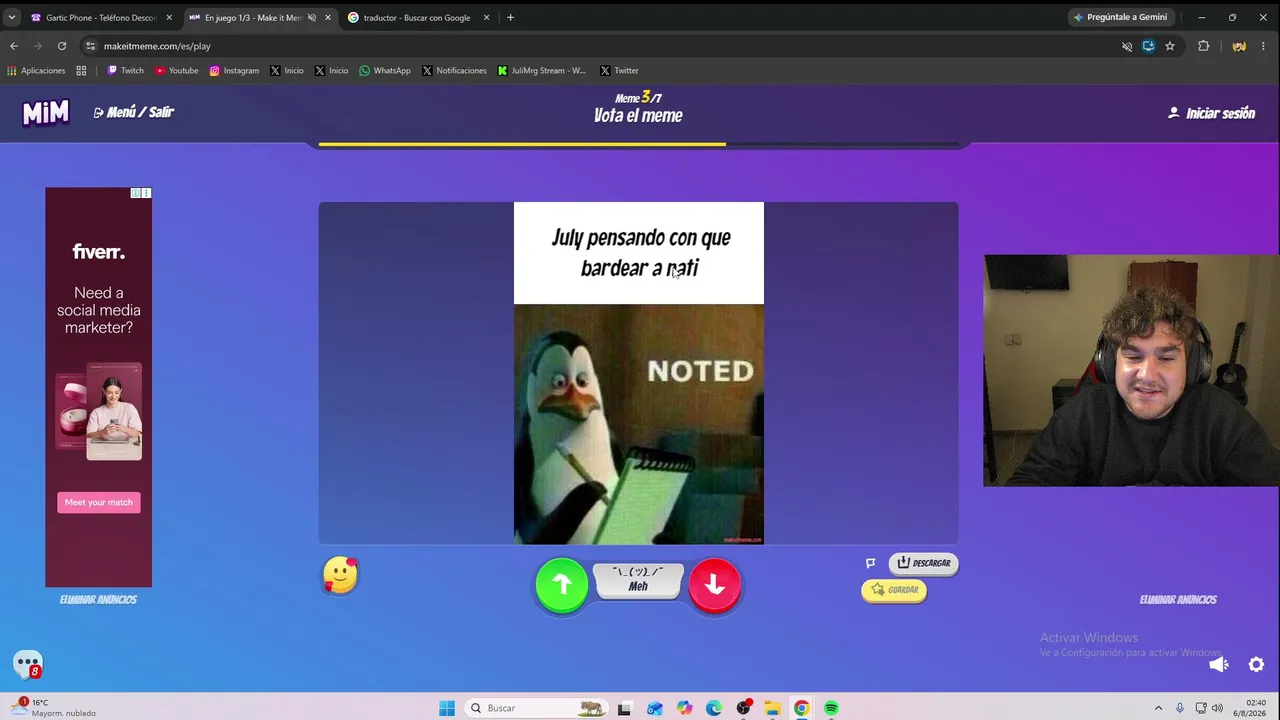Open the clock showing 02:40
The height and width of the screenshot is (720, 1280).
[x=1250, y=708]
